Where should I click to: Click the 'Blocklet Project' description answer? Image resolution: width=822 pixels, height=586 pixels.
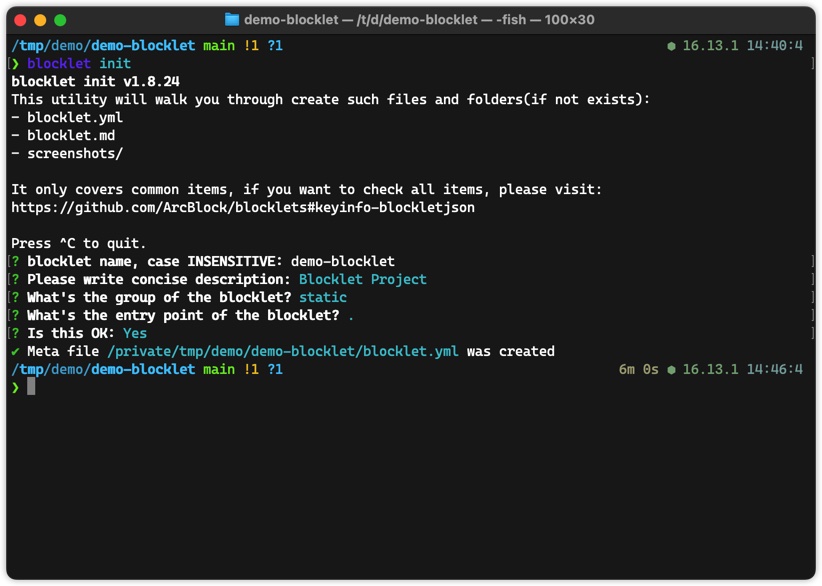[x=363, y=280]
